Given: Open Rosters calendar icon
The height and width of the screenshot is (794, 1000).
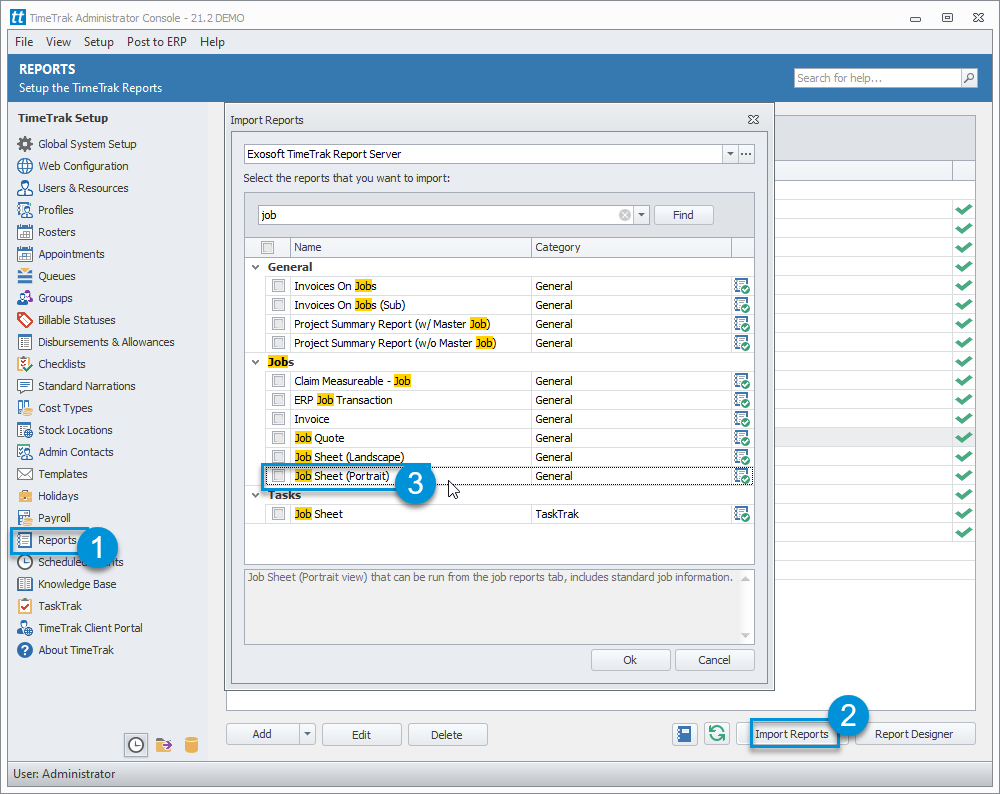Looking at the screenshot, I should tap(25, 232).
